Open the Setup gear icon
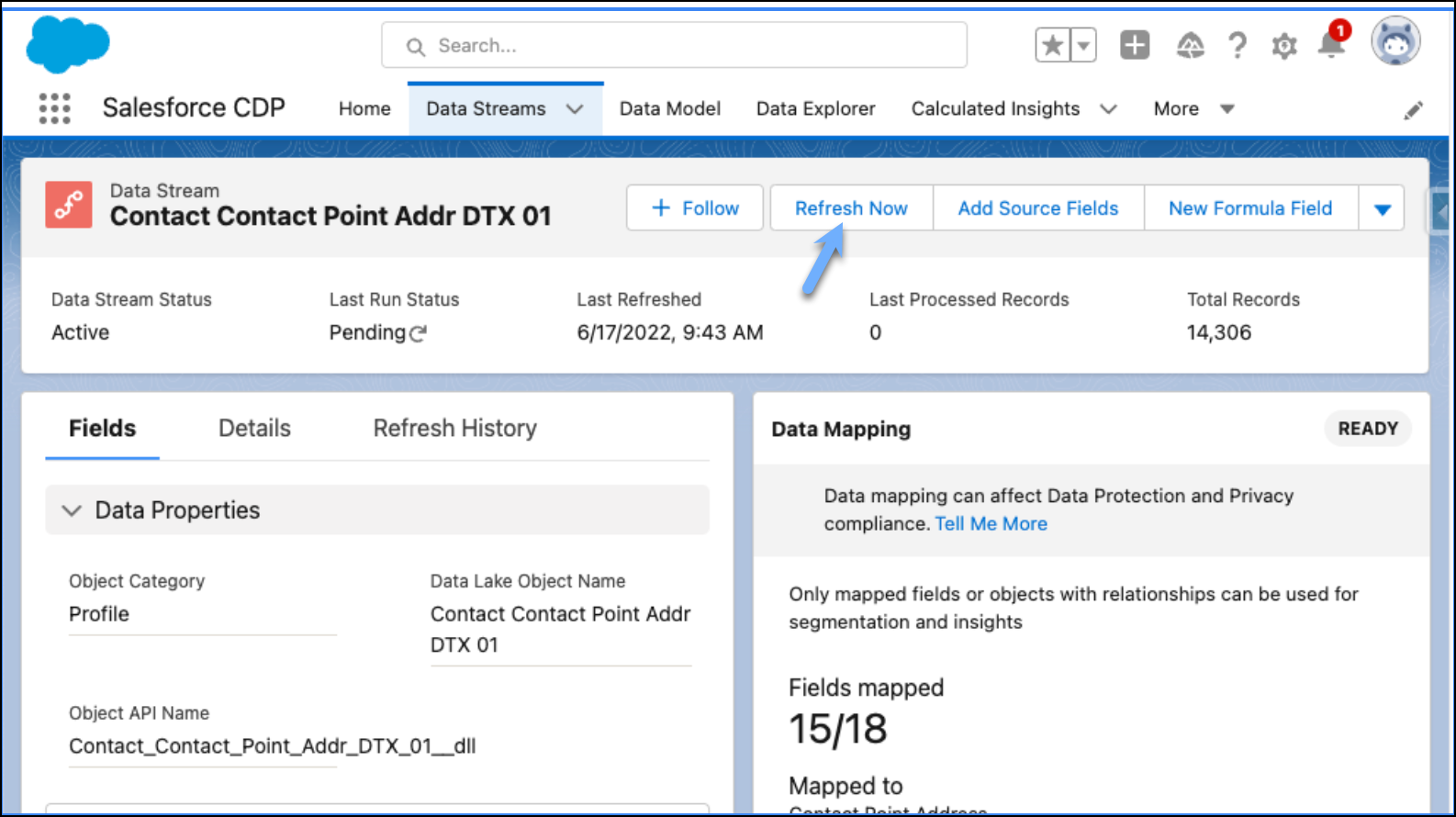 pos(1284,46)
